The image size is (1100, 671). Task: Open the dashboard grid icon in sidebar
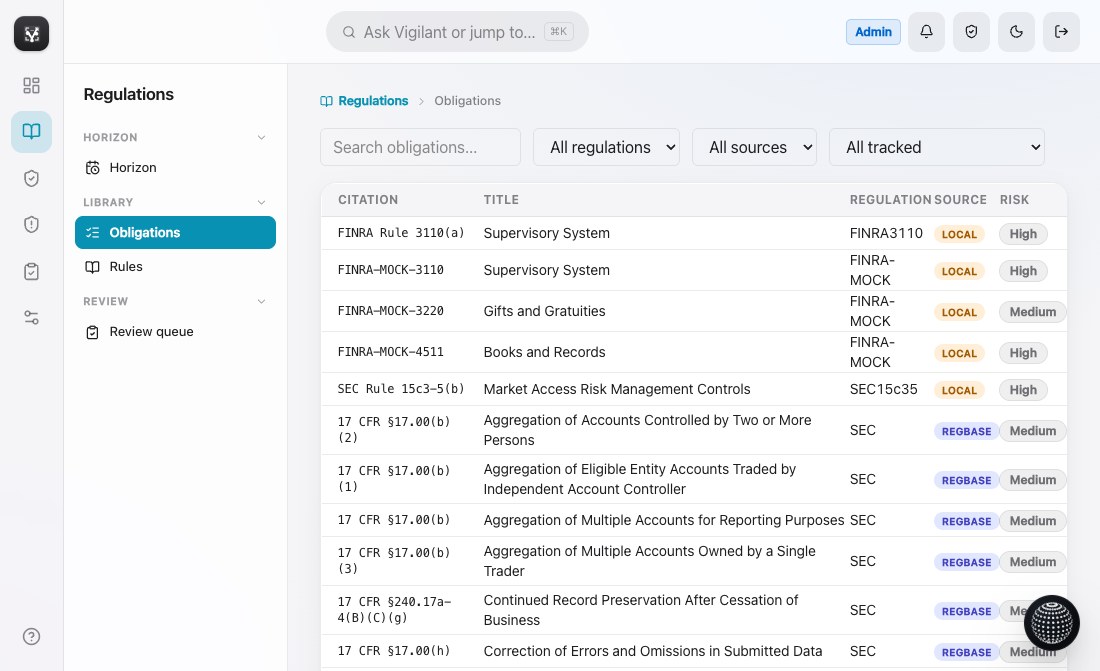(x=32, y=86)
